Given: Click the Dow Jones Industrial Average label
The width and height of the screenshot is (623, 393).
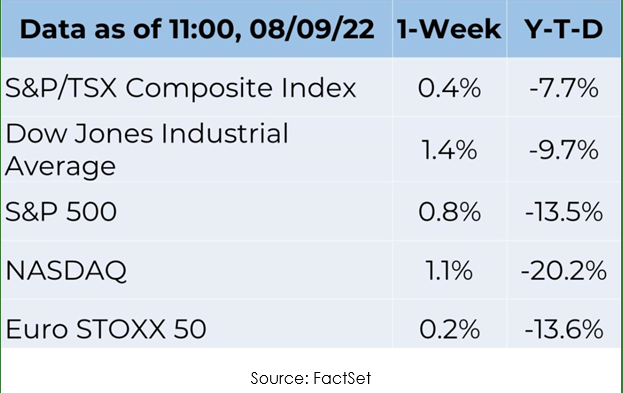Looking at the screenshot, I should click(x=147, y=150).
